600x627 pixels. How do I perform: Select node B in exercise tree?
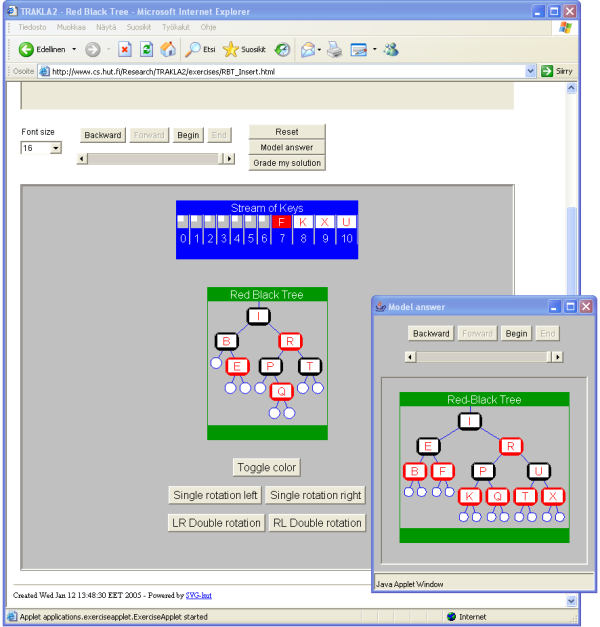coord(226,341)
